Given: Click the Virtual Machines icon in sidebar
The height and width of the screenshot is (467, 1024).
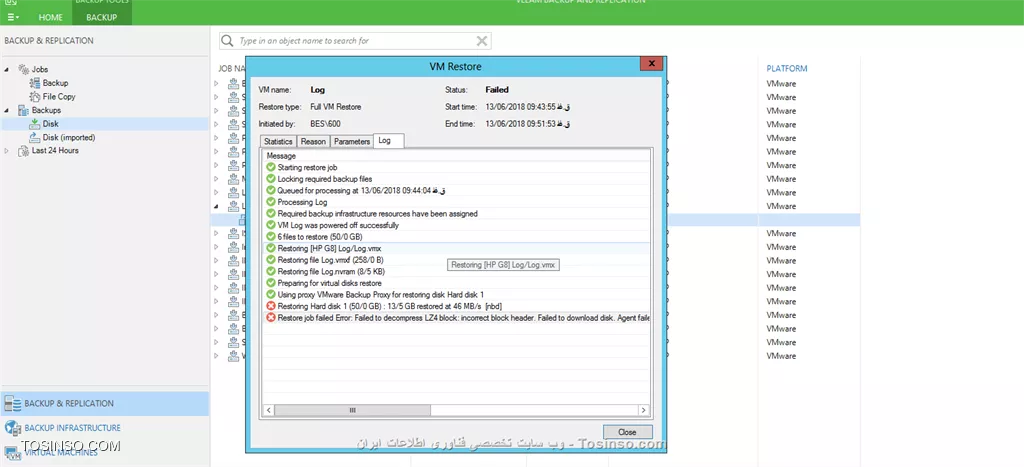Looking at the screenshot, I should [x=12, y=452].
